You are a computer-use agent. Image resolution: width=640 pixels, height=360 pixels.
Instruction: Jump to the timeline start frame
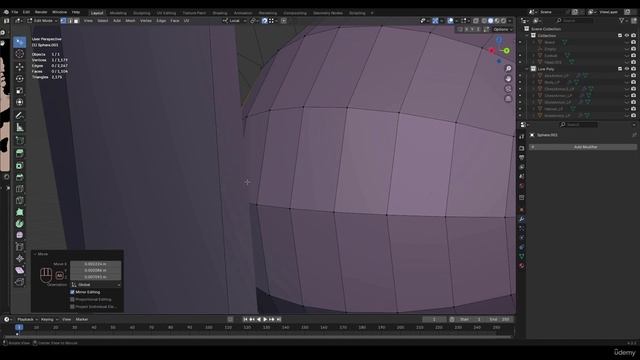click(x=245, y=320)
